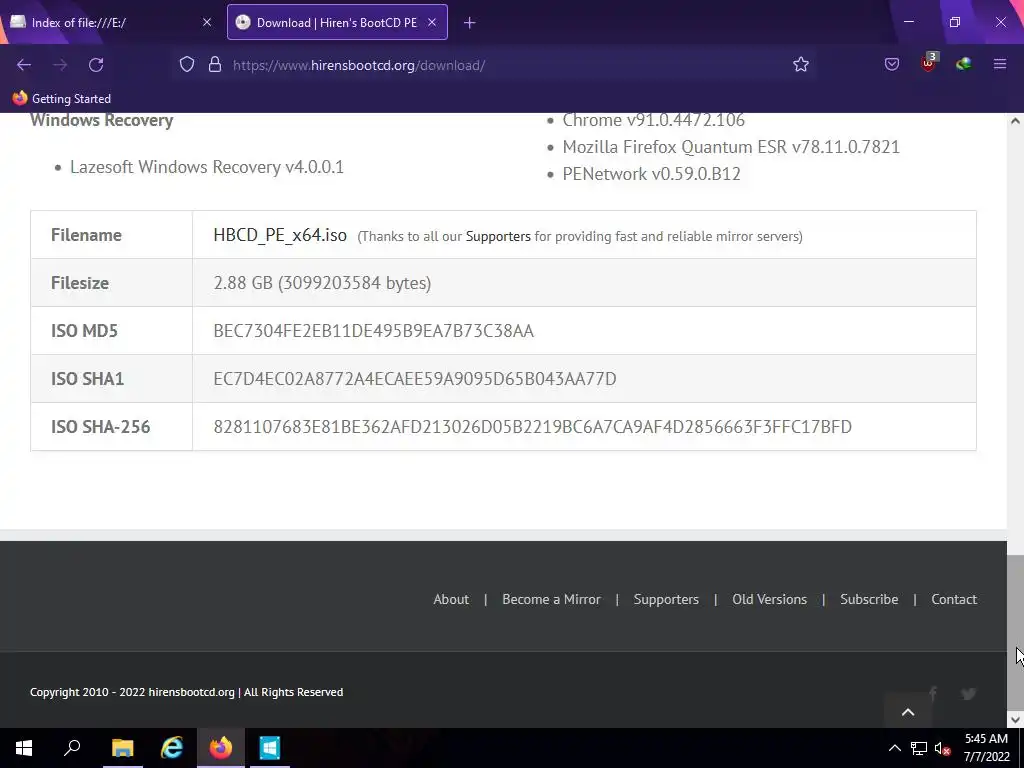Open the Contact footer link
Screen dimensions: 1024x768
(954, 599)
